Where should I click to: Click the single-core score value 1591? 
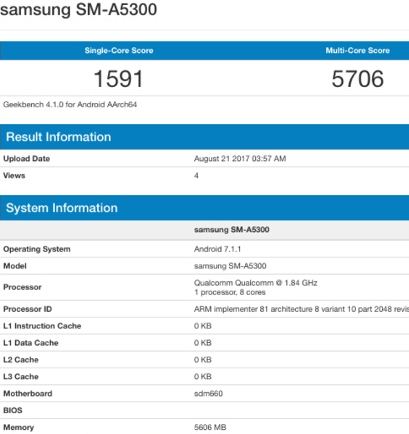point(118,79)
